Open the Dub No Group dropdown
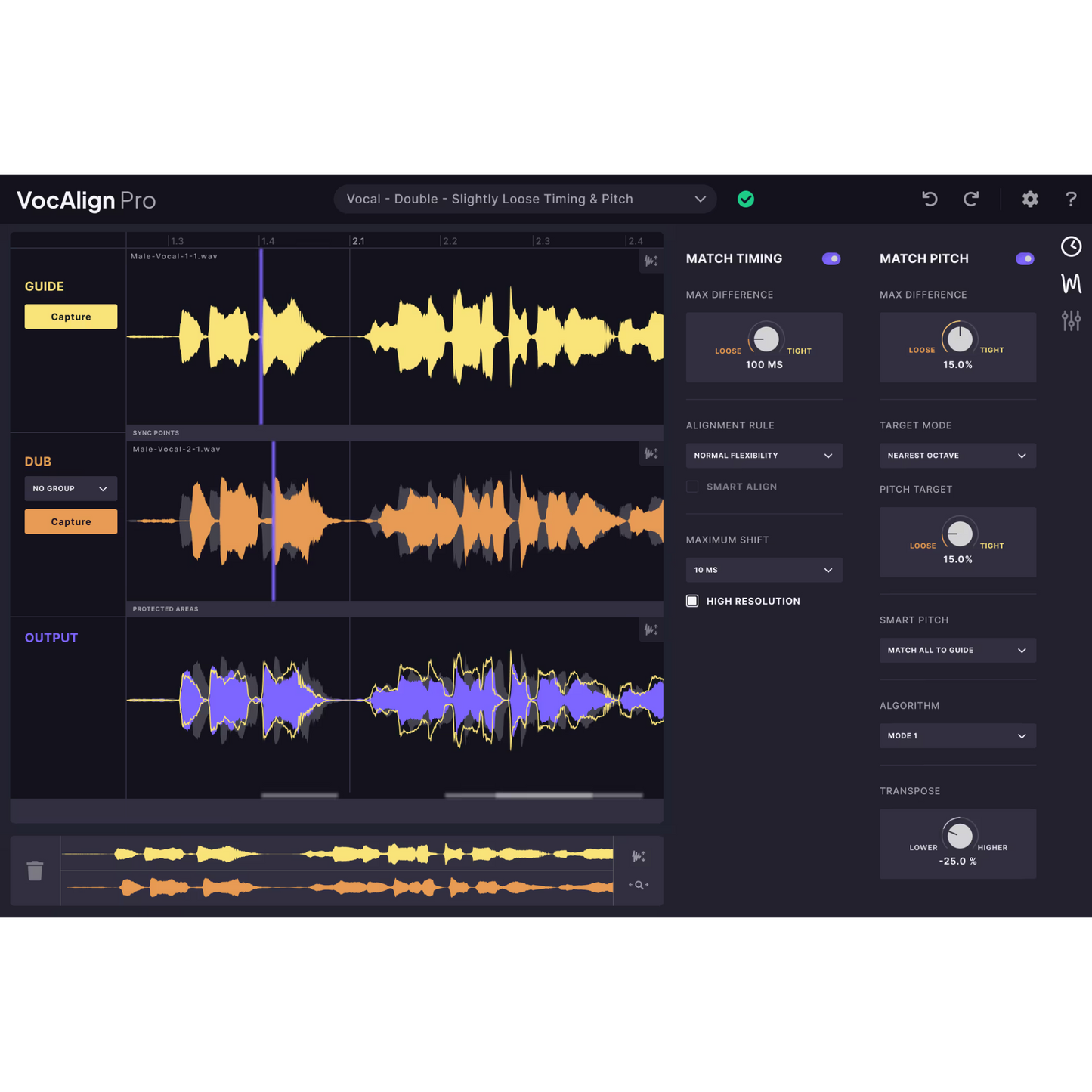Image resolution: width=1092 pixels, height=1092 pixels. tap(70, 489)
